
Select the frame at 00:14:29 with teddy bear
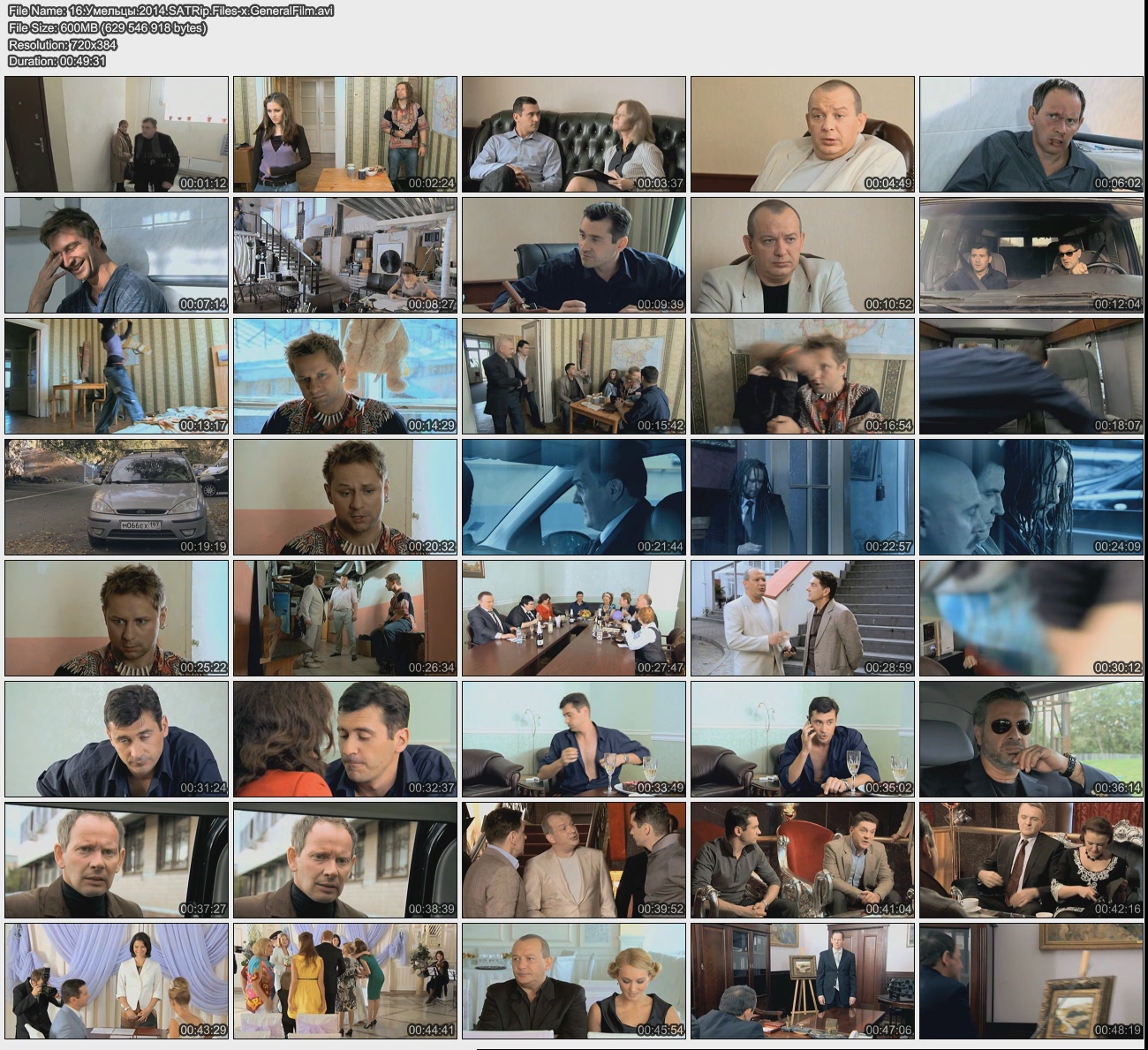pyautogui.click(x=345, y=376)
